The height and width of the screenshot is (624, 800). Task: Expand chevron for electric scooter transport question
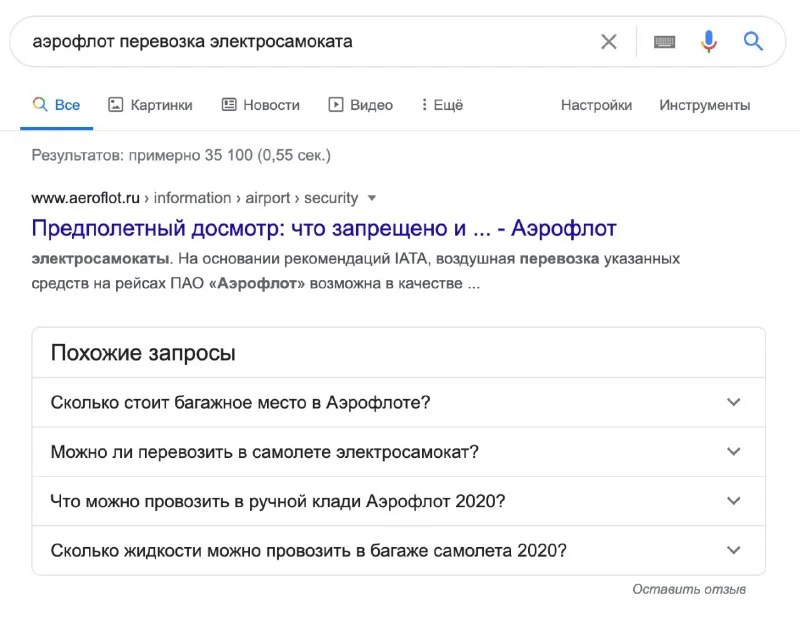[734, 452]
